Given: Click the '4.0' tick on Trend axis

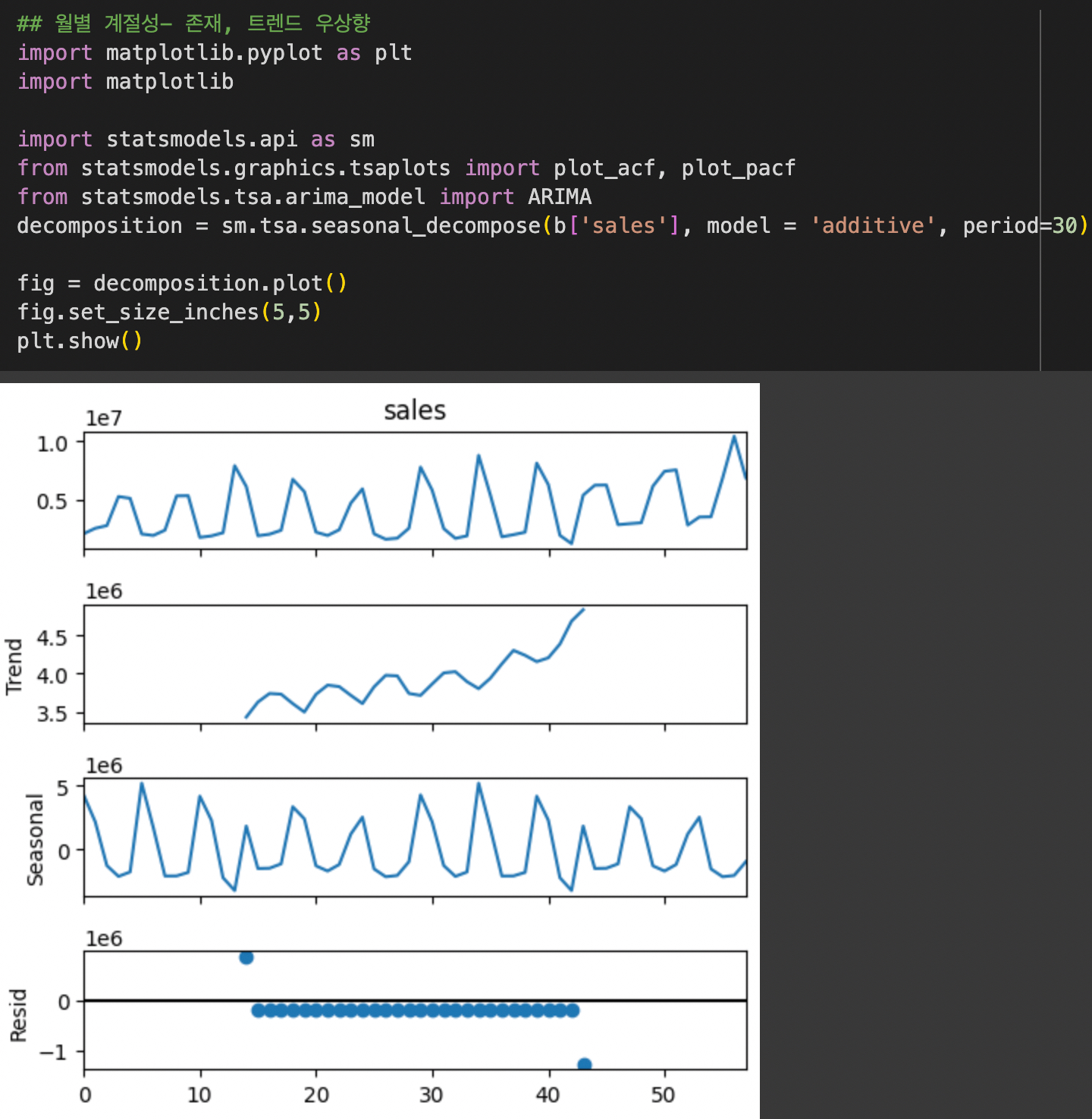Looking at the screenshot, I should click(52, 675).
